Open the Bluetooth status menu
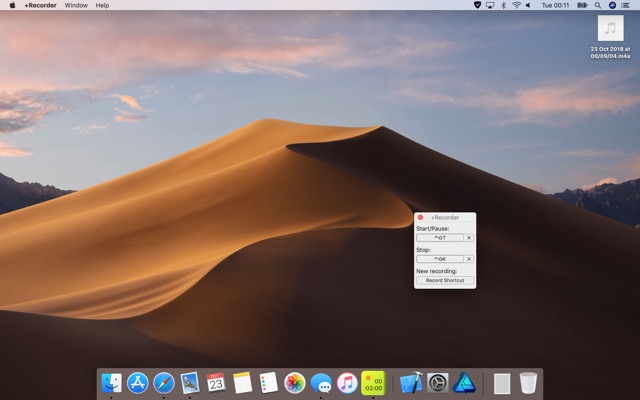This screenshot has height=400, width=640. (503, 5)
